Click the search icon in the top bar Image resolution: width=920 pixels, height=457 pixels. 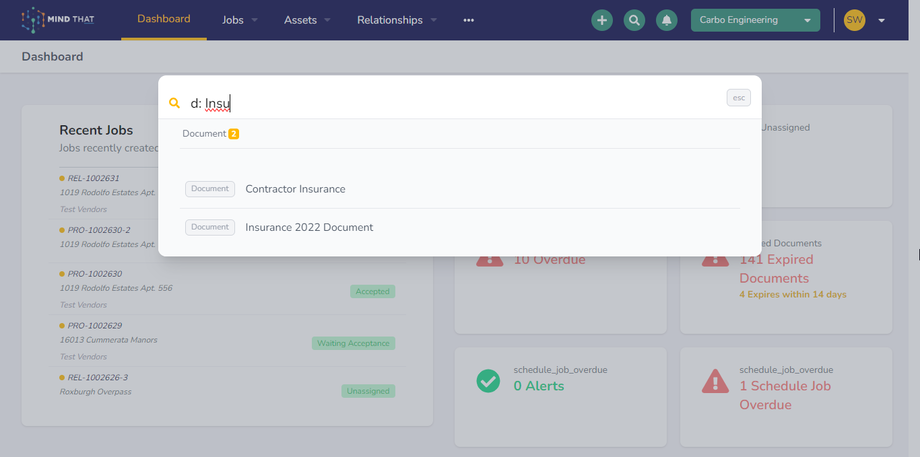pos(634,20)
